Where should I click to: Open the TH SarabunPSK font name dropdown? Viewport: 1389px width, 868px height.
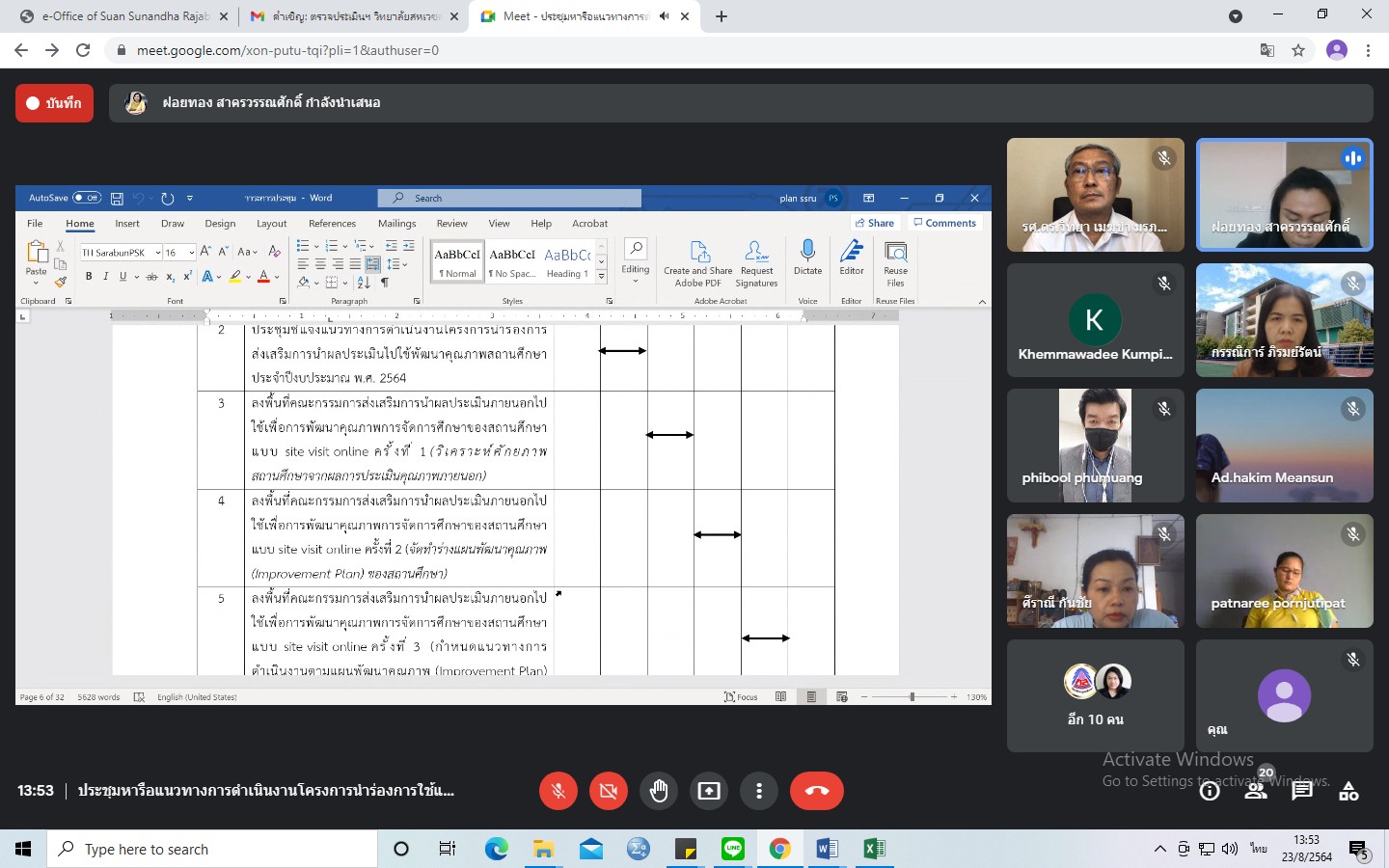coord(158,253)
